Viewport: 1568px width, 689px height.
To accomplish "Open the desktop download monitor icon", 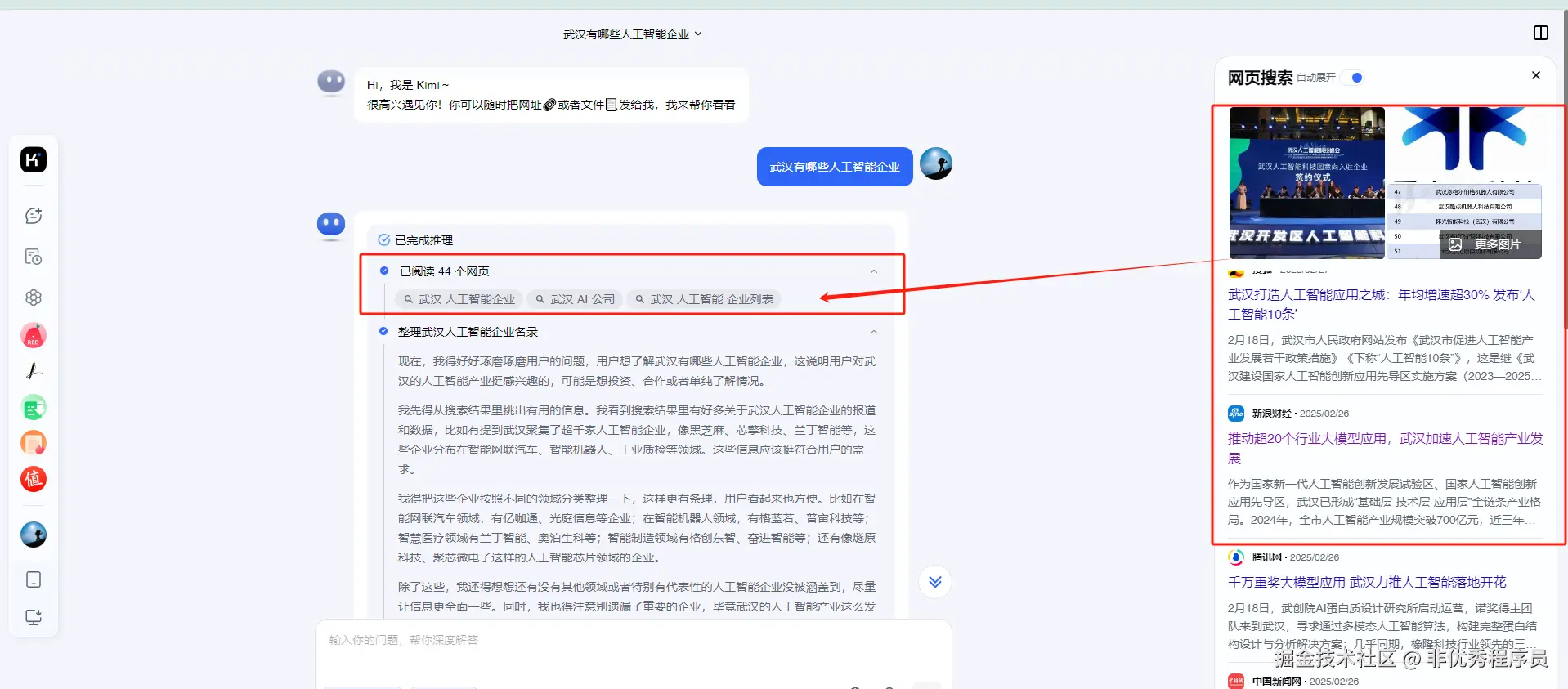I will coord(34,617).
